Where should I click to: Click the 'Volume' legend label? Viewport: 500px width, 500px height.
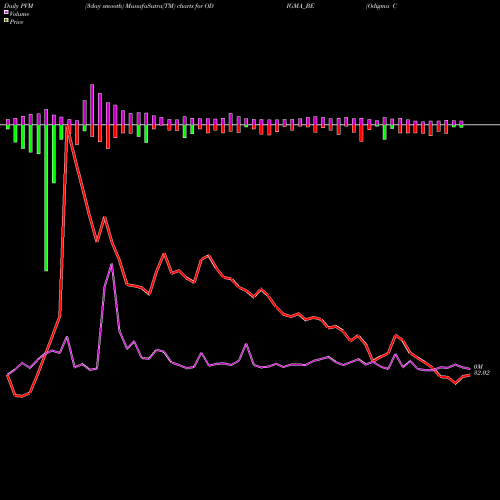19,14
